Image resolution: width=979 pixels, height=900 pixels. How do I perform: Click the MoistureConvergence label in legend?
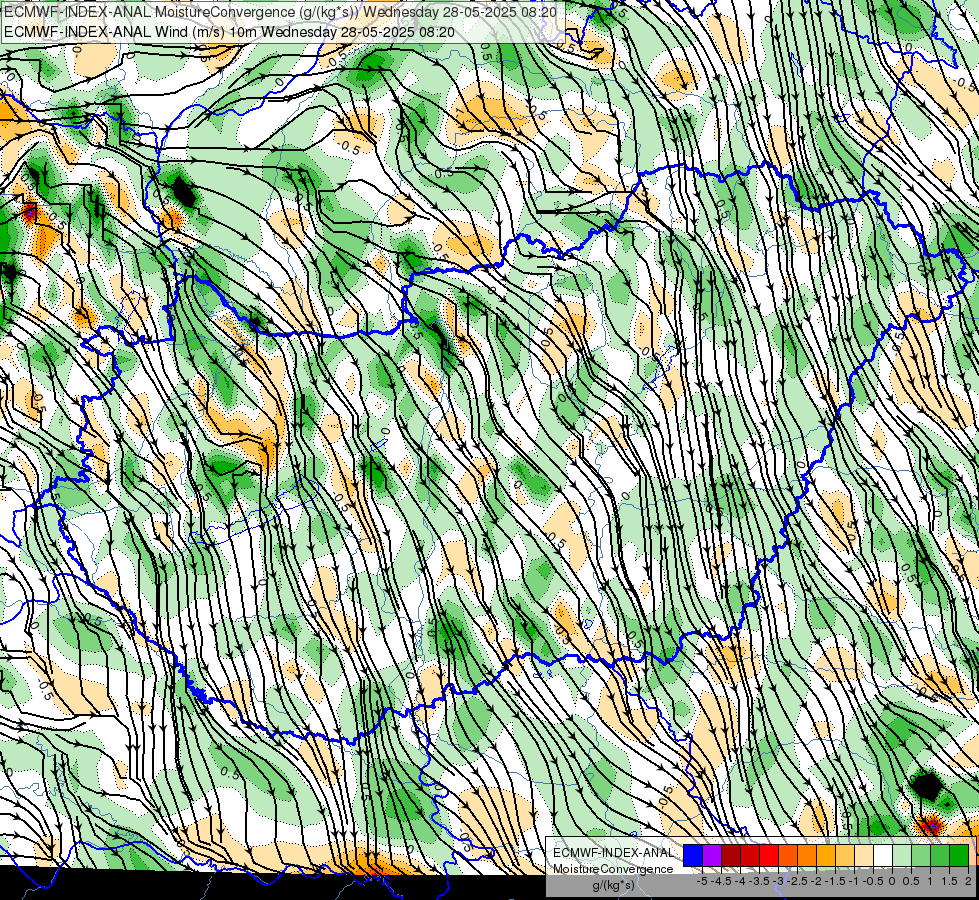coord(613,869)
